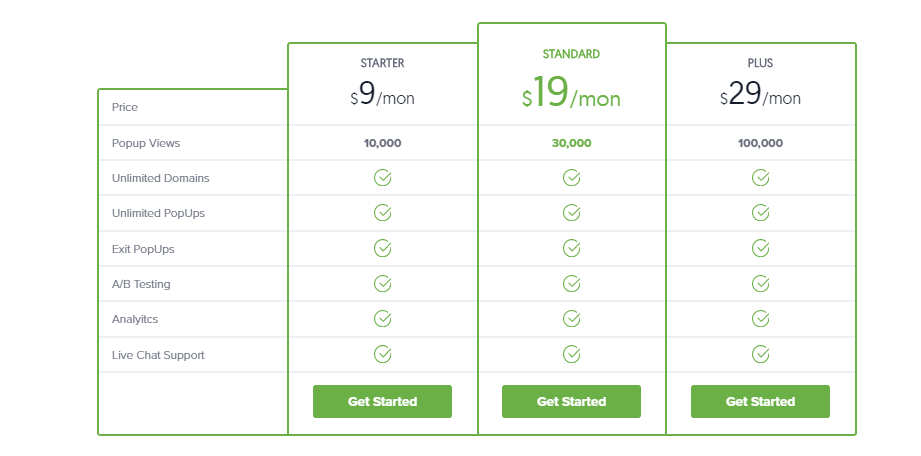The image size is (921, 456).
Task: Click Standard plan Exit PopUps checkmark icon
Action: click(572, 249)
